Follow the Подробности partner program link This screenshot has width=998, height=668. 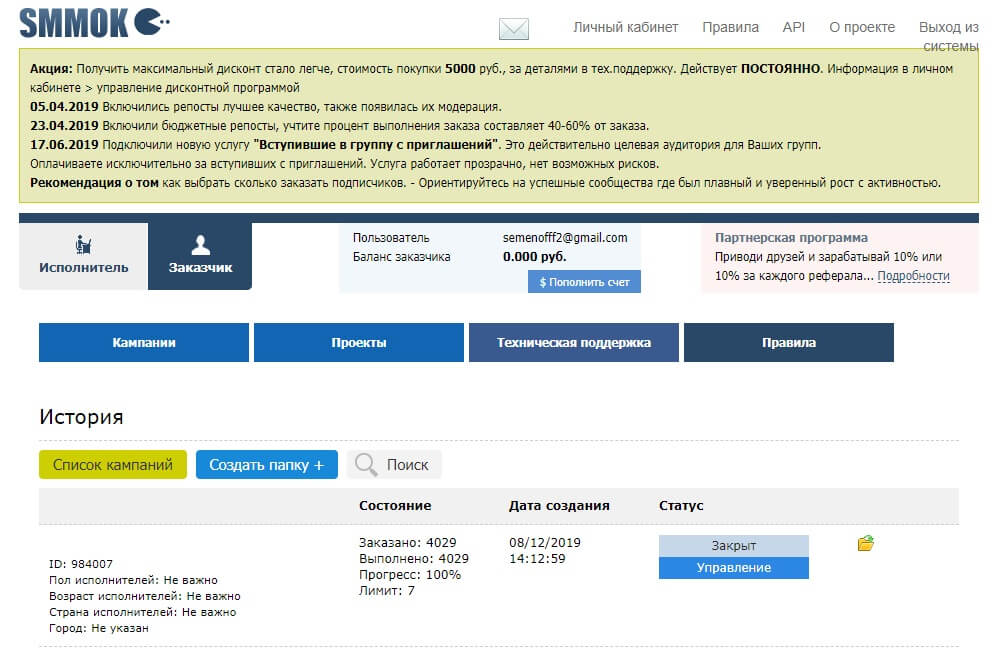pyautogui.click(x=913, y=276)
